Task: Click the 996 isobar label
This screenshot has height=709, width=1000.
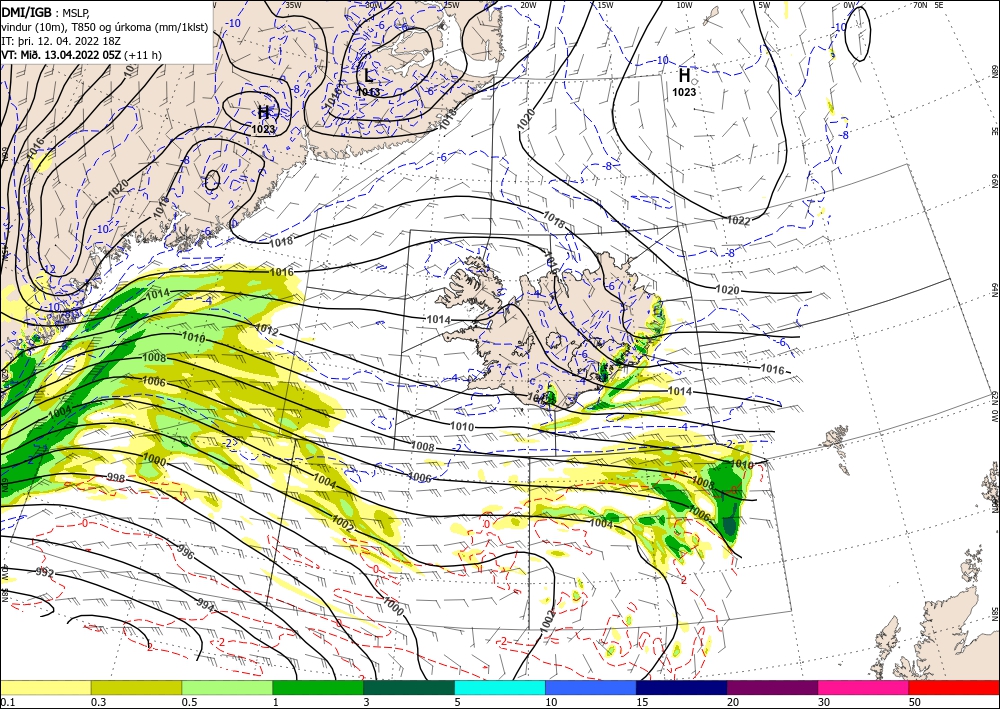Action: click(185, 552)
